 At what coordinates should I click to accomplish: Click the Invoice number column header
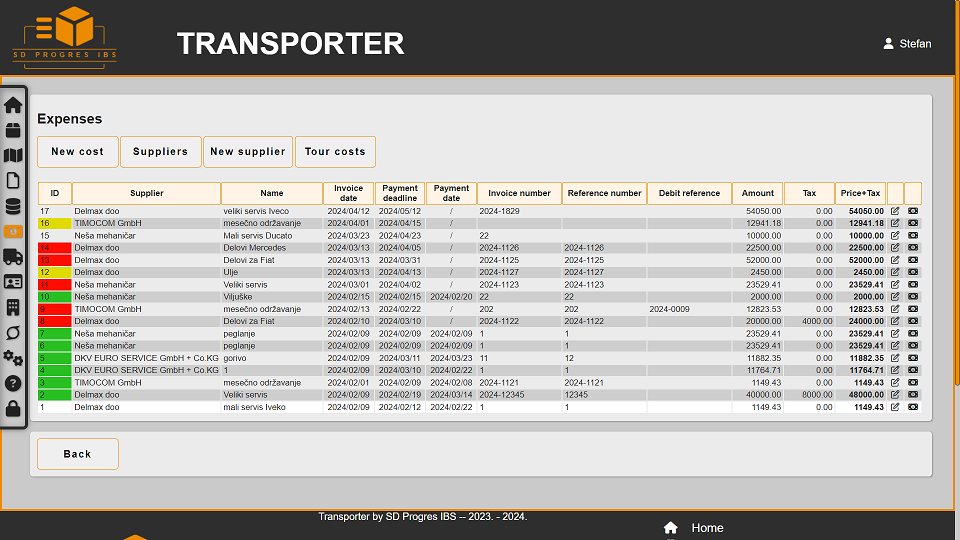pos(519,193)
